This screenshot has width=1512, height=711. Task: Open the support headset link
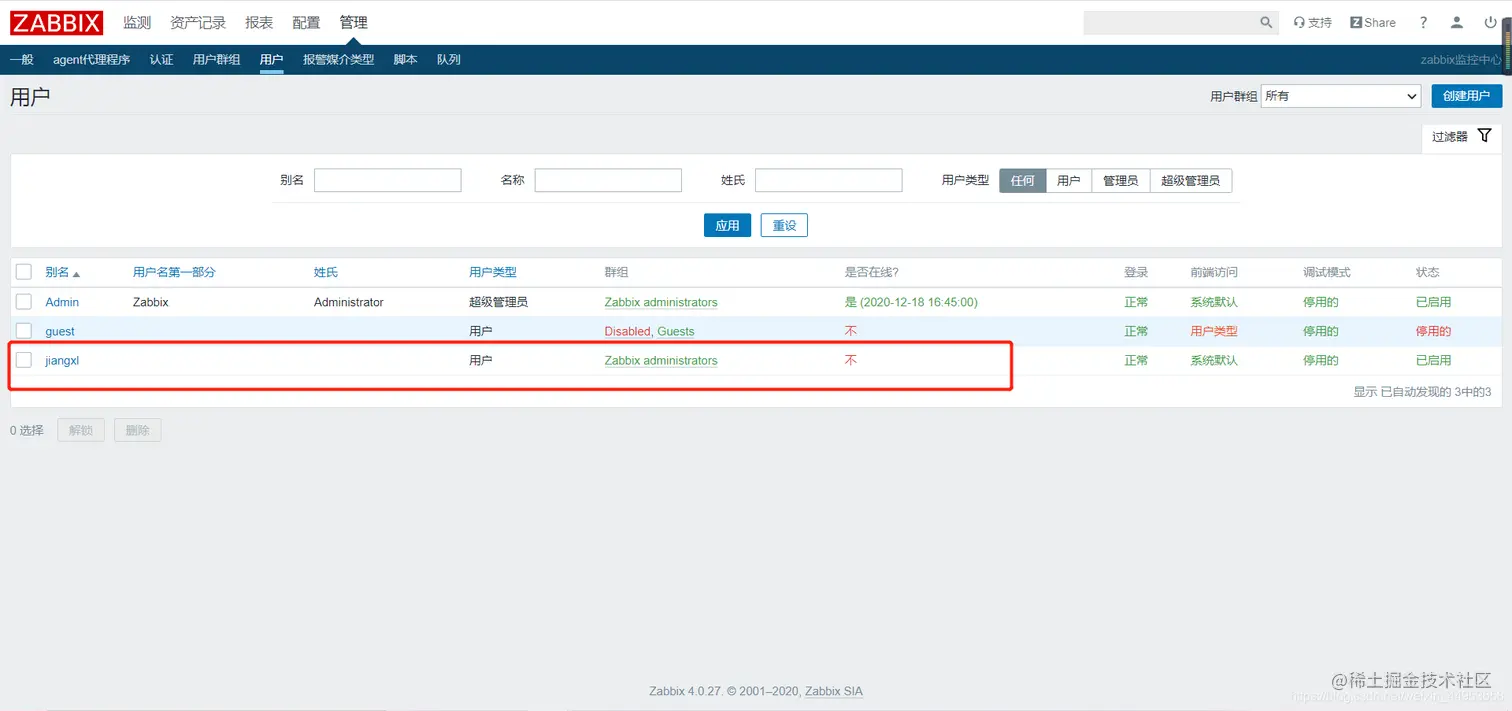coord(1312,22)
